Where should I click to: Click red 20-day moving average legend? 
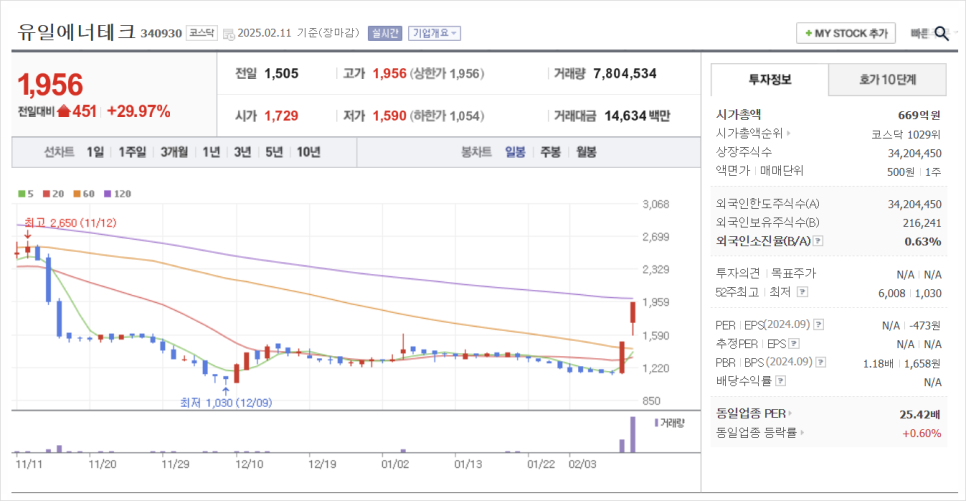54,193
